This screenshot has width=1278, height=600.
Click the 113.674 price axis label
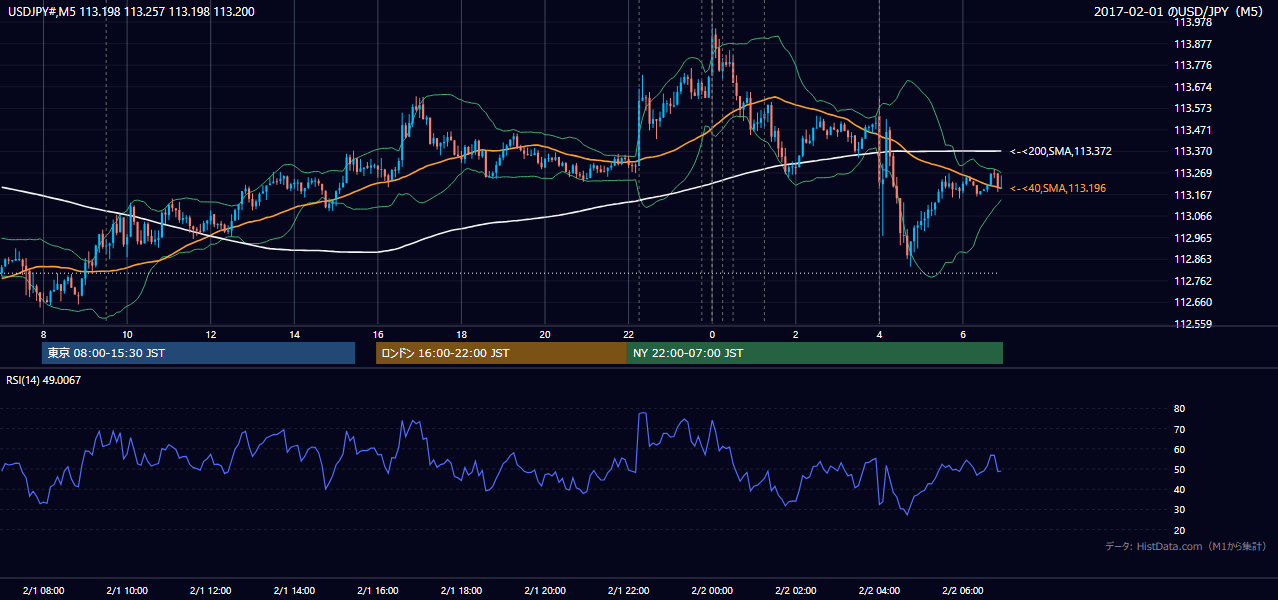[x=1194, y=87]
